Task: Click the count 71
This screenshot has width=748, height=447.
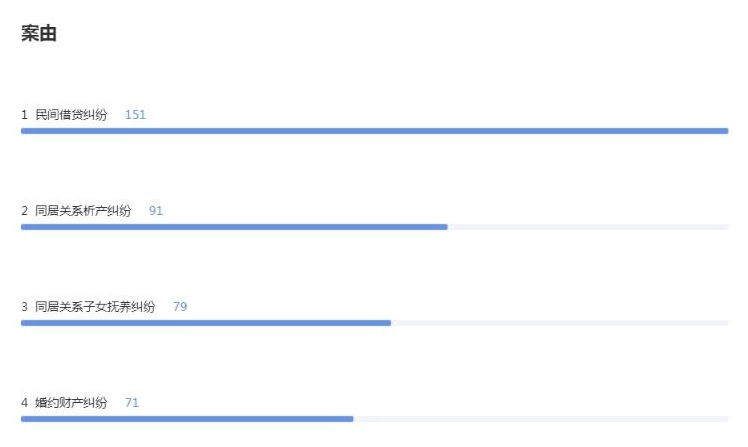Action: click(132, 403)
